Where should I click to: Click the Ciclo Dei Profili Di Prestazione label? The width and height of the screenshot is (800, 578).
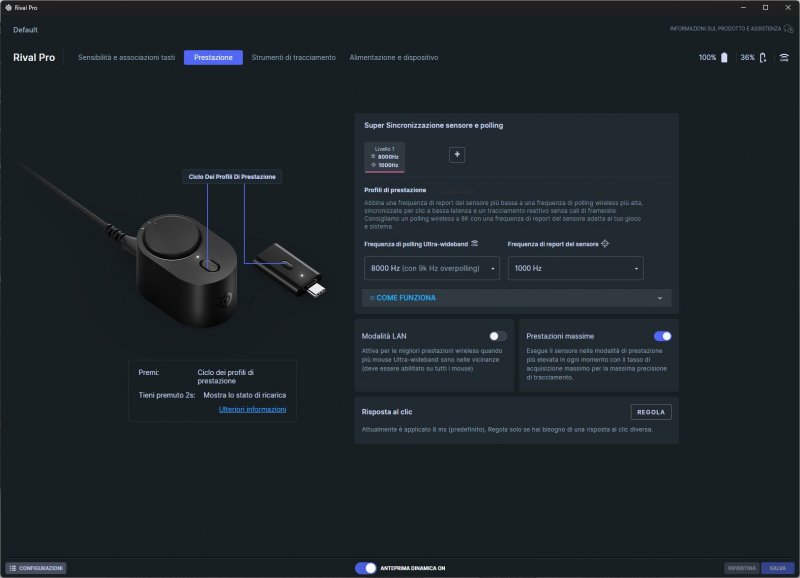click(232, 177)
